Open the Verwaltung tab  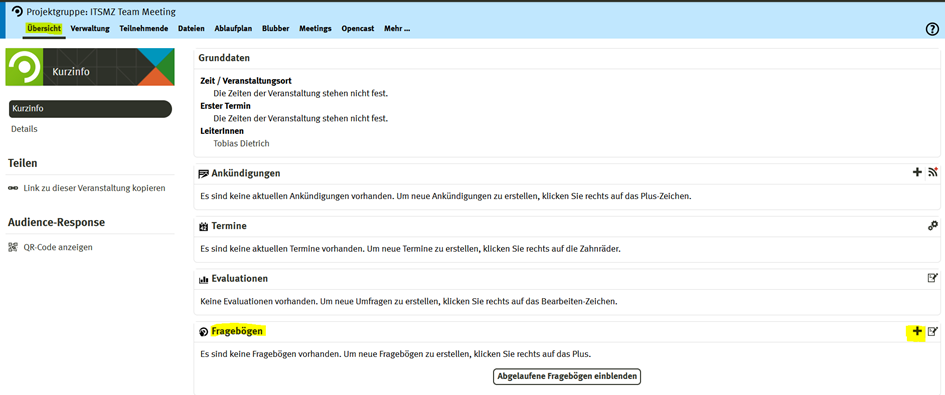click(x=90, y=28)
